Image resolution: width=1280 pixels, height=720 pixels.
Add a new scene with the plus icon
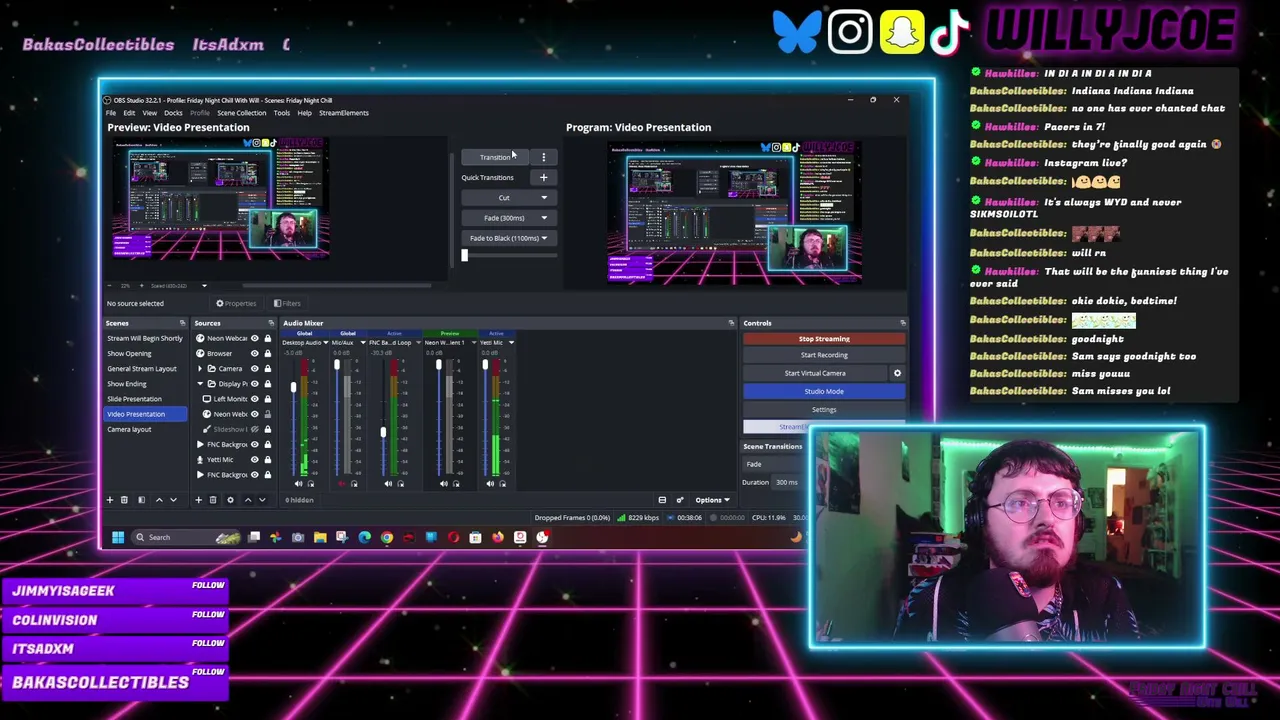[x=110, y=500]
